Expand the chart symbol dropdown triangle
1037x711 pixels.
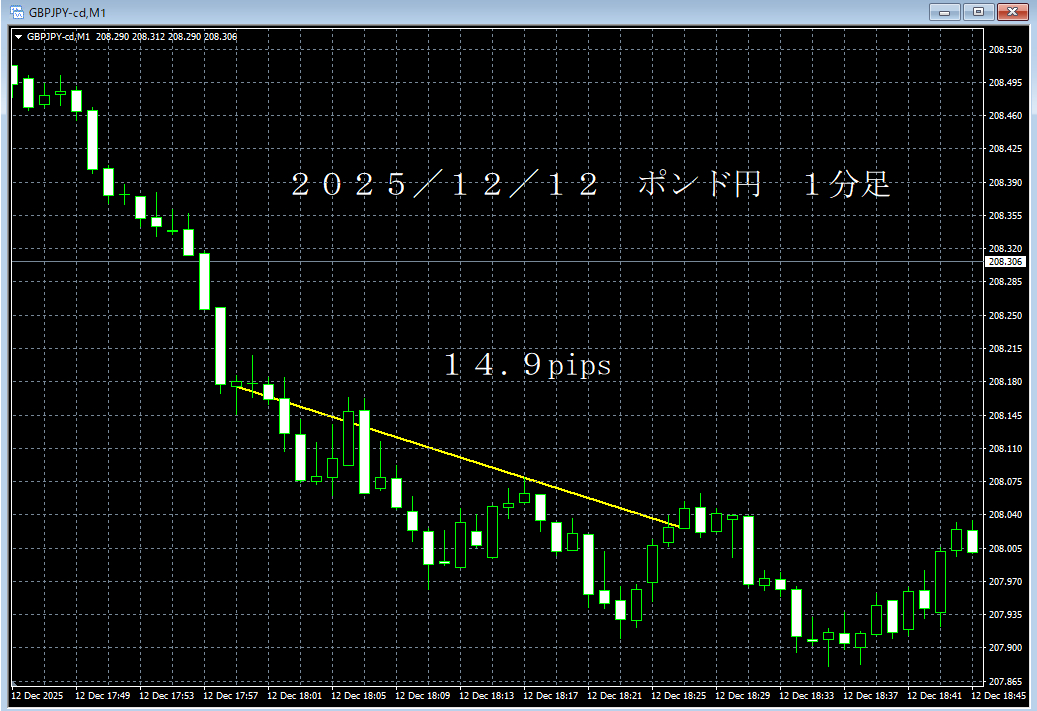click(18, 37)
